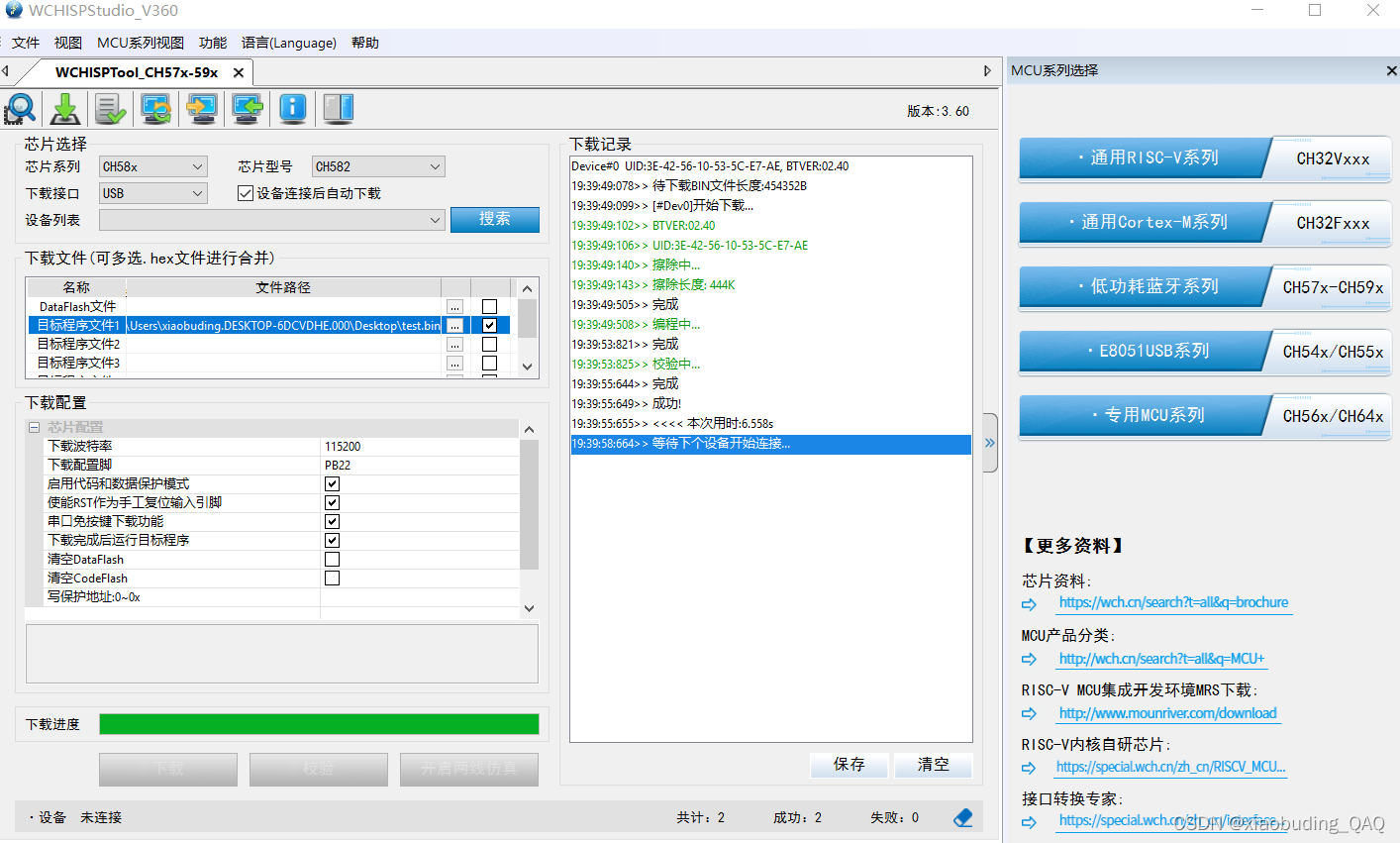Uncheck the 目标程序文件1 checkbox
Viewport: 1400px width, 843px height.
coord(489,325)
